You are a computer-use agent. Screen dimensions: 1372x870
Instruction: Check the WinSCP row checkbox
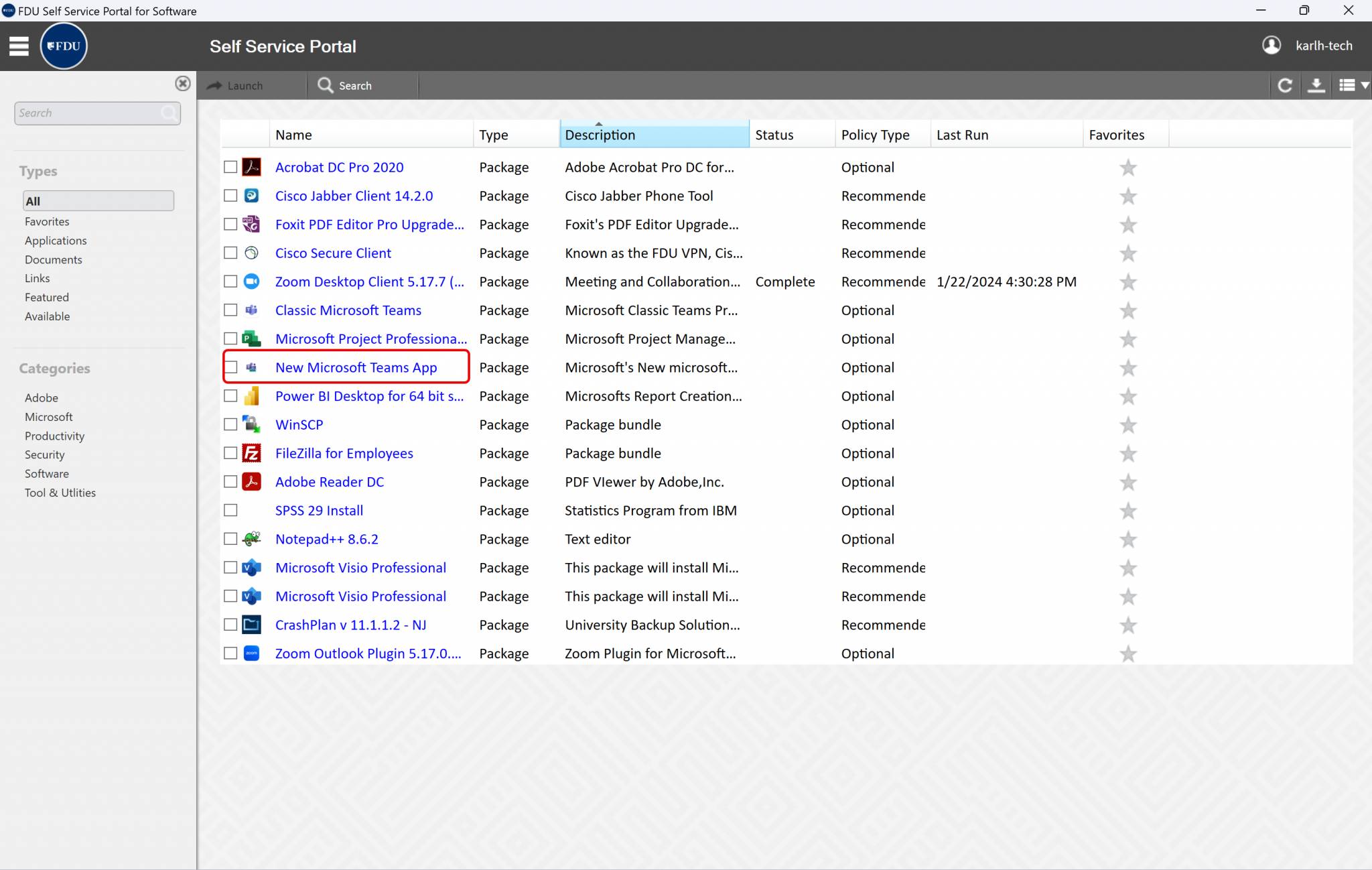(x=230, y=425)
